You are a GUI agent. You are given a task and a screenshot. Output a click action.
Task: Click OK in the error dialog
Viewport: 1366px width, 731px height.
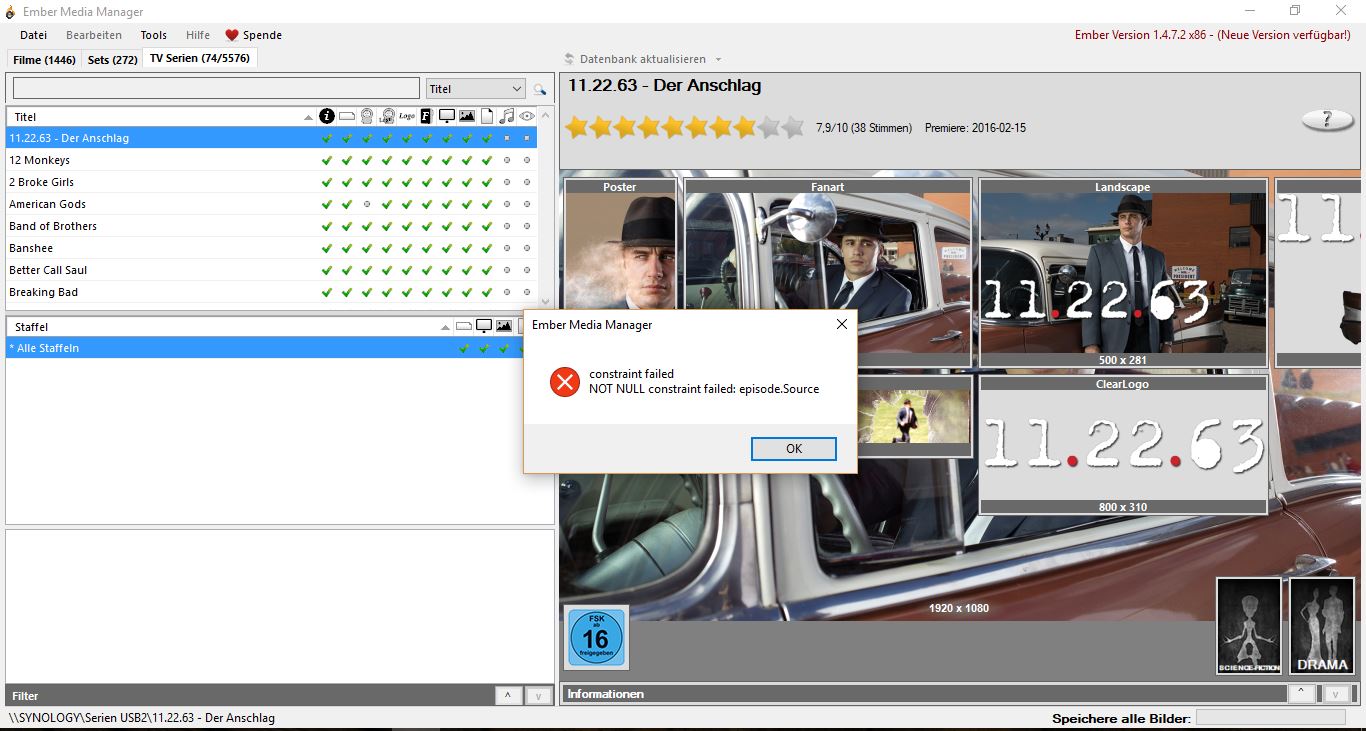(794, 449)
